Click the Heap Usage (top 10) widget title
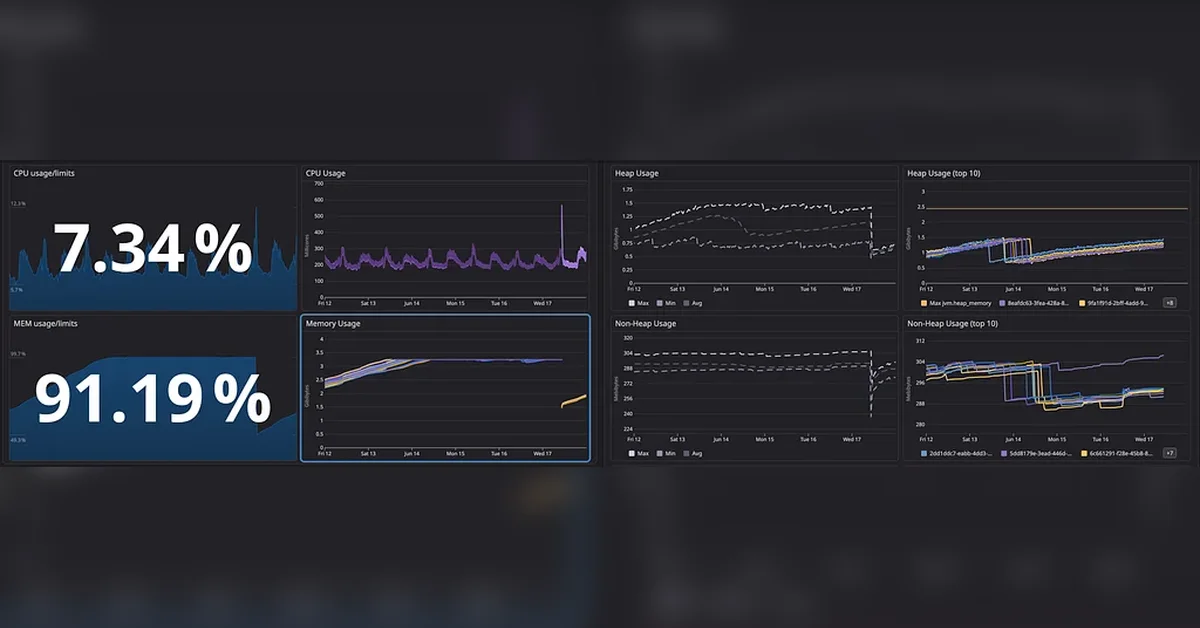 943,173
